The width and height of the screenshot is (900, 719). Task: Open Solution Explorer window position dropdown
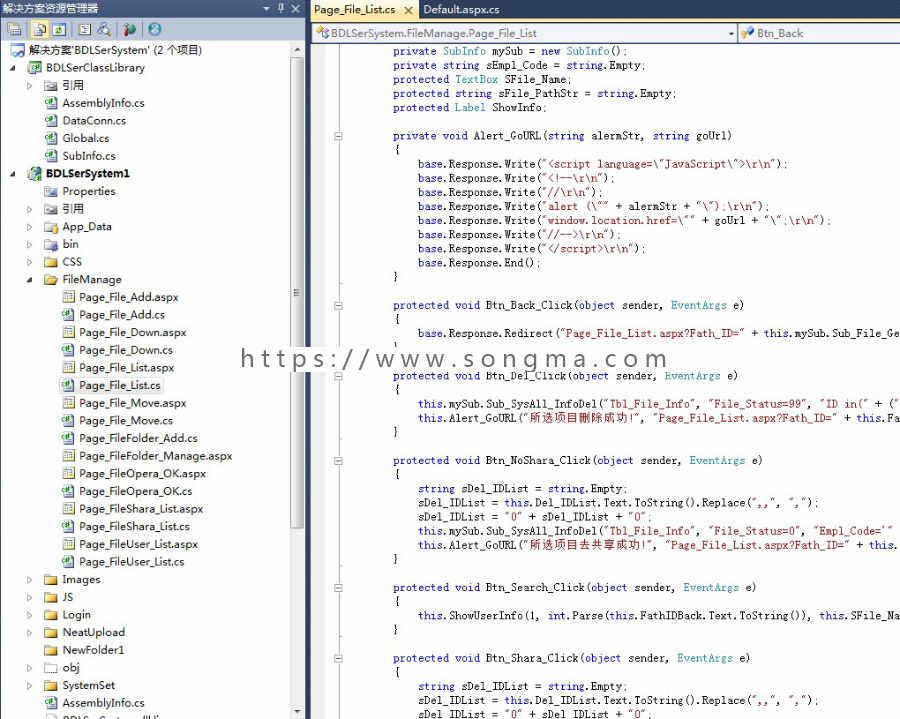pyautogui.click(x=266, y=9)
